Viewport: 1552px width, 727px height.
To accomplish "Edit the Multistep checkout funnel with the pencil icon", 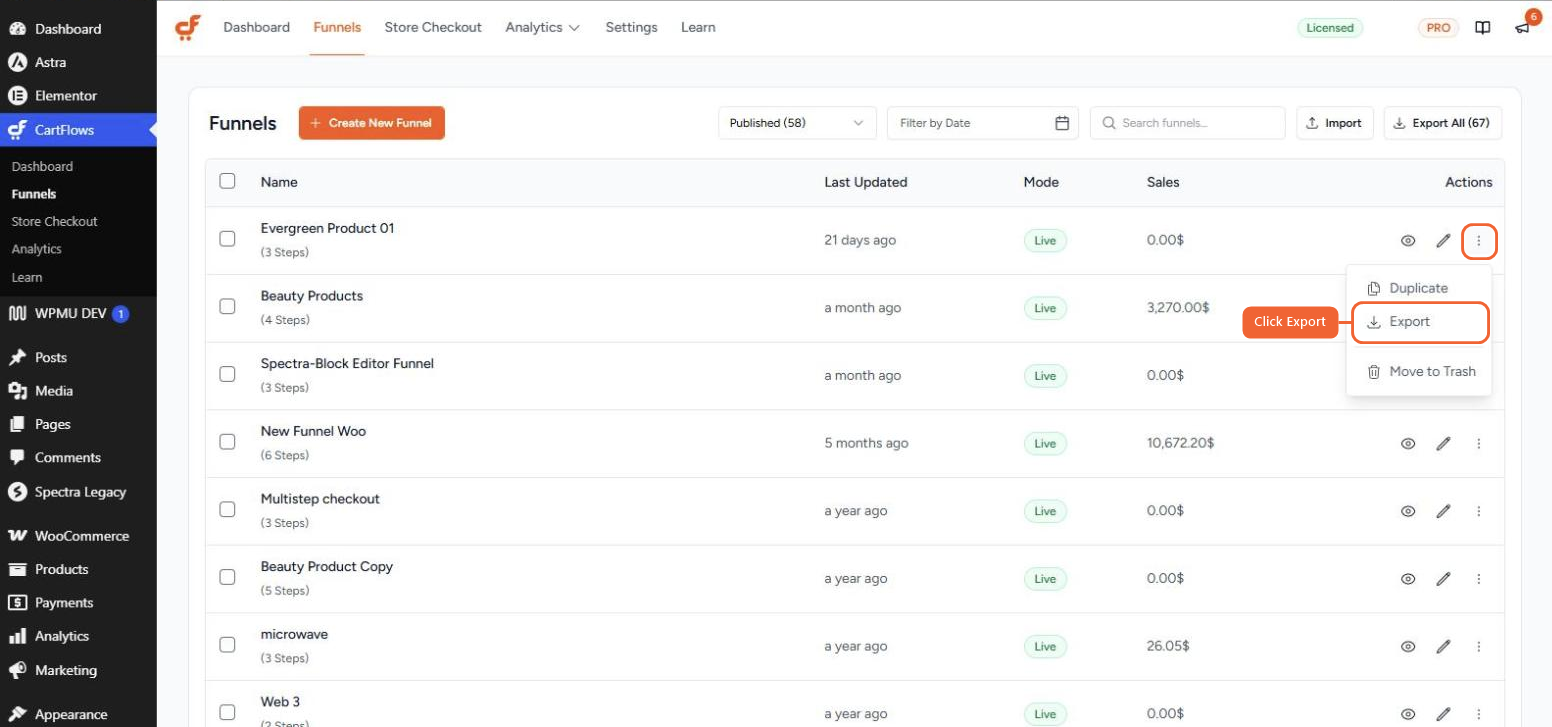I will [1443, 511].
